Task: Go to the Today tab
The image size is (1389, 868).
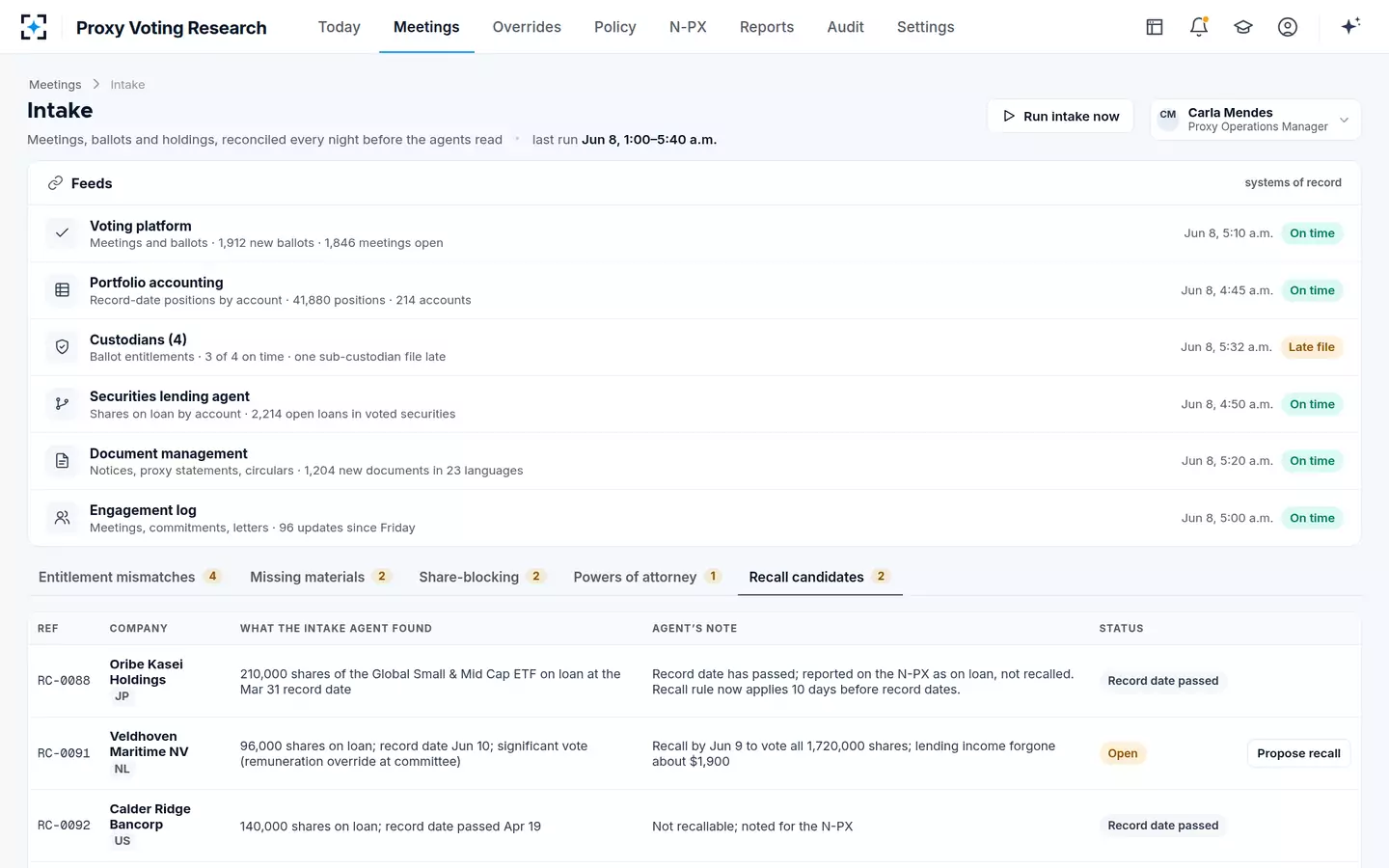Action: 340,27
